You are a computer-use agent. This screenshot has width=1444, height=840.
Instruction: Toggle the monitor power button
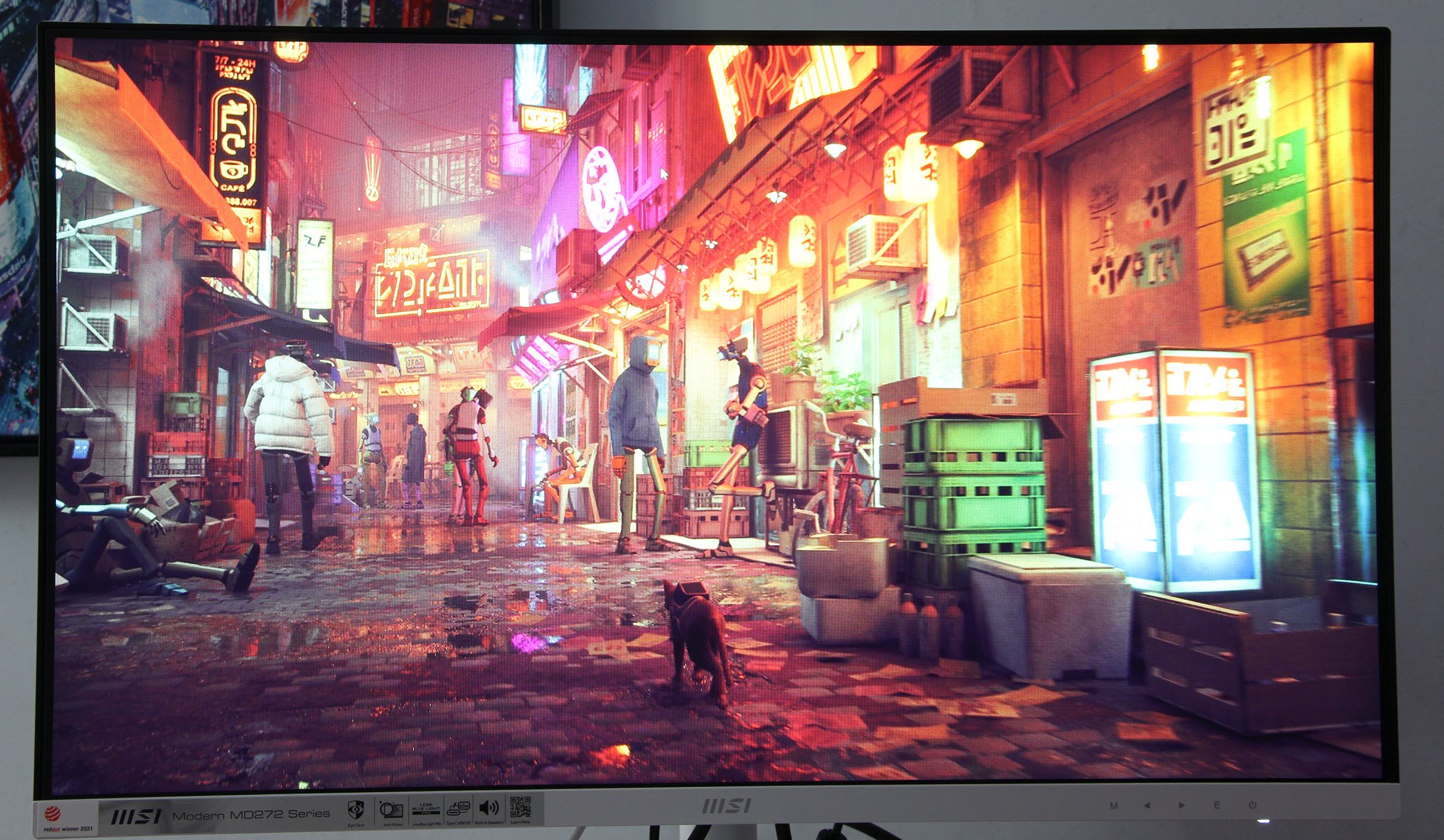pos(1252,805)
